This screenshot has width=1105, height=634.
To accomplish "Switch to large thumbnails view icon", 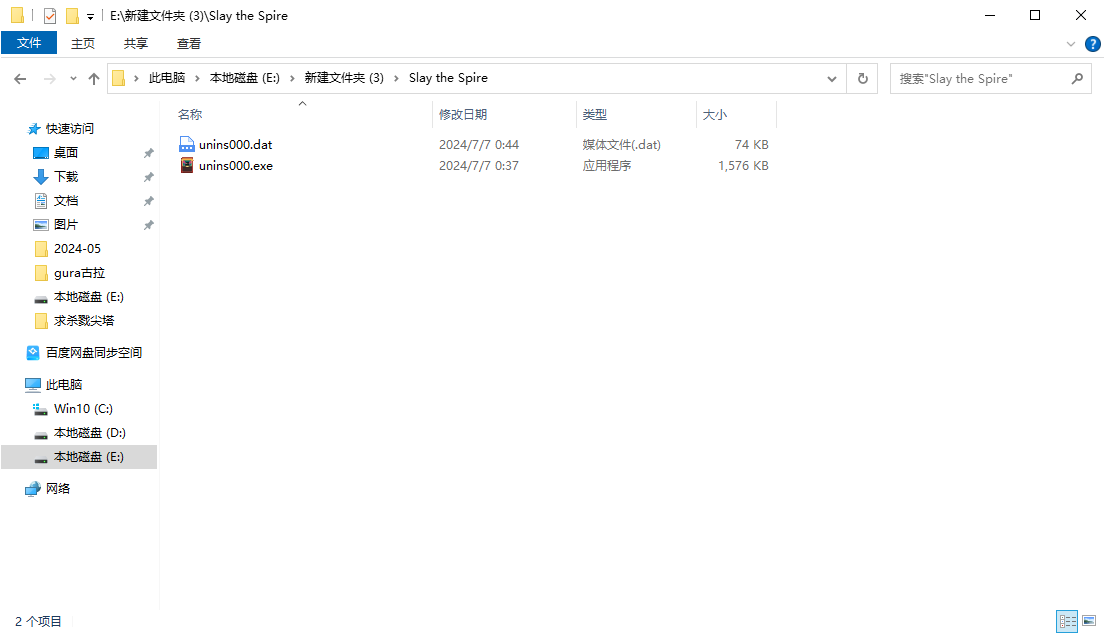I will (1089, 621).
